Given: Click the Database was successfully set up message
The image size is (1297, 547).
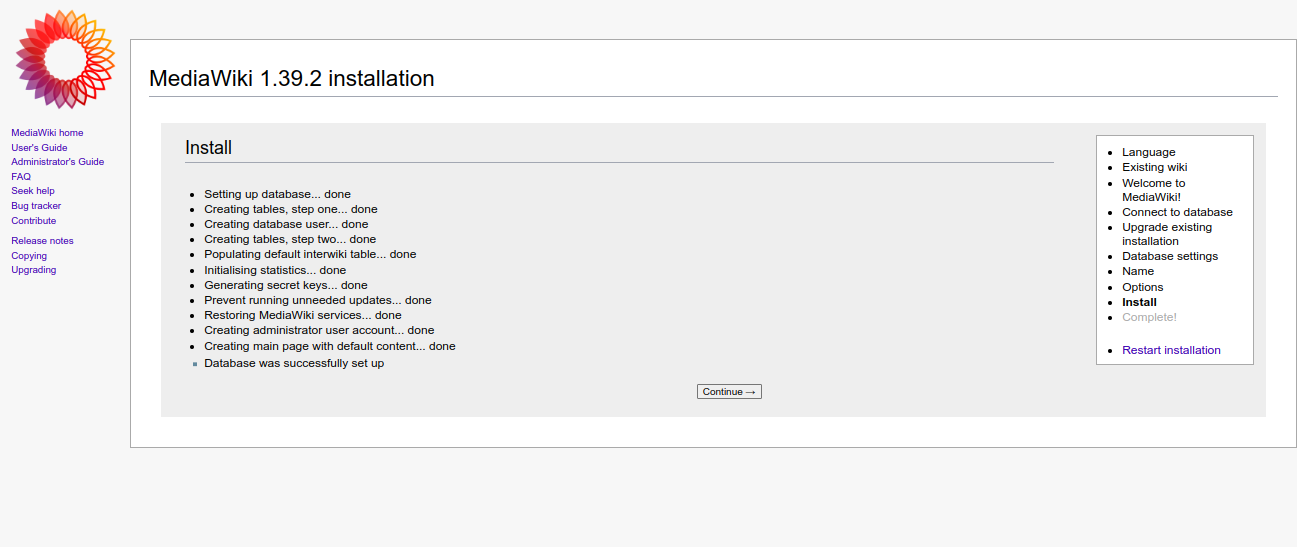Looking at the screenshot, I should click(x=294, y=363).
